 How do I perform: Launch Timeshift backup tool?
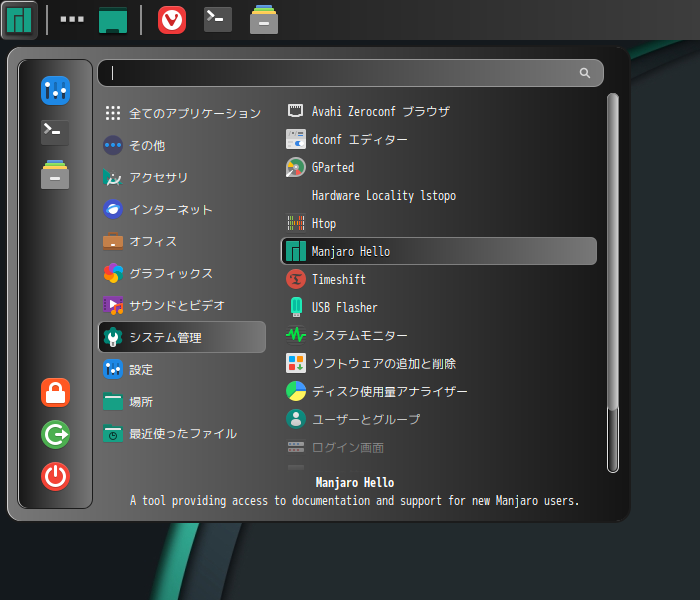point(439,279)
